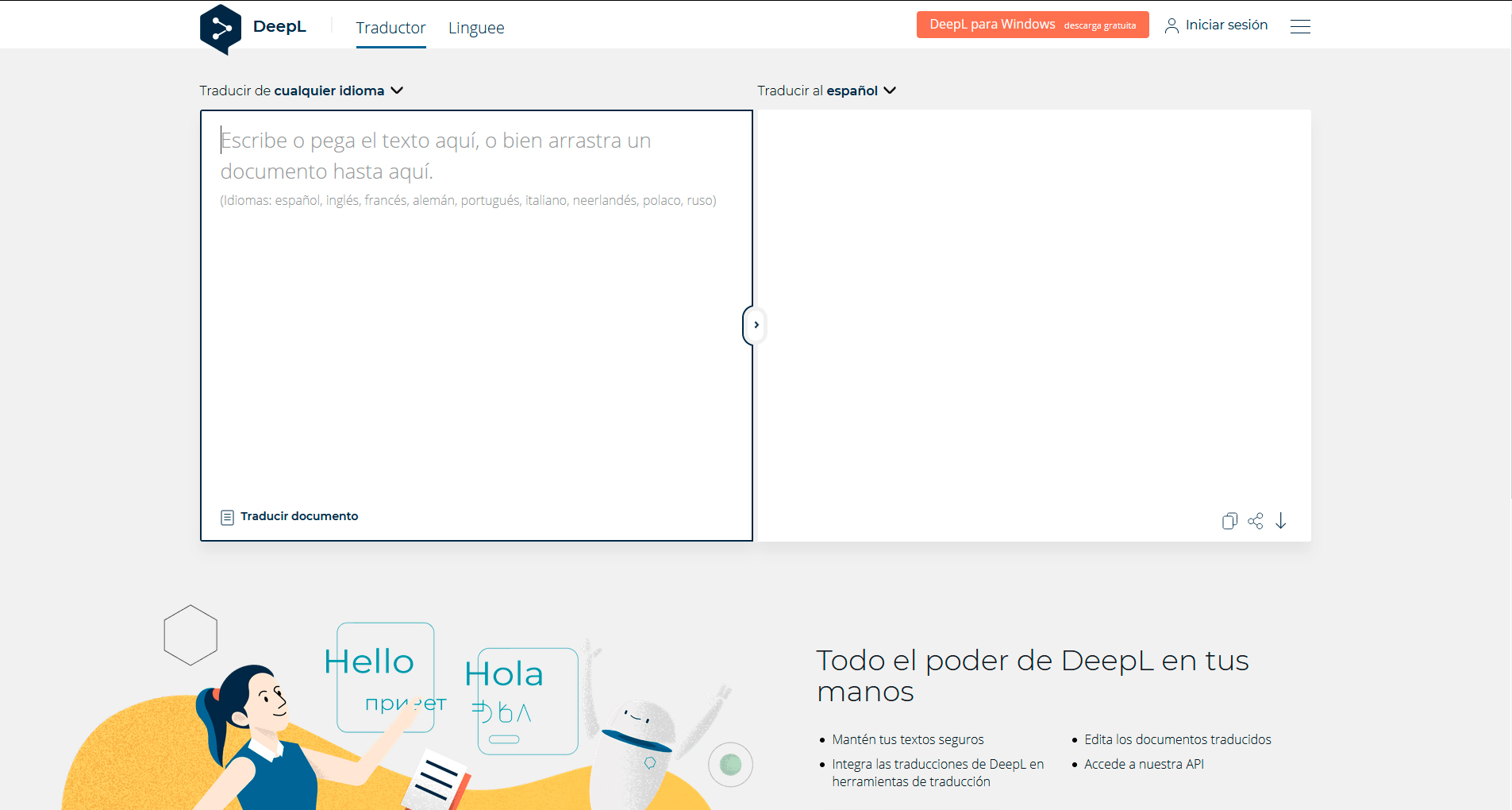Click DeepL para Windows download button
This screenshot has height=810, width=1512.
pos(1033,25)
